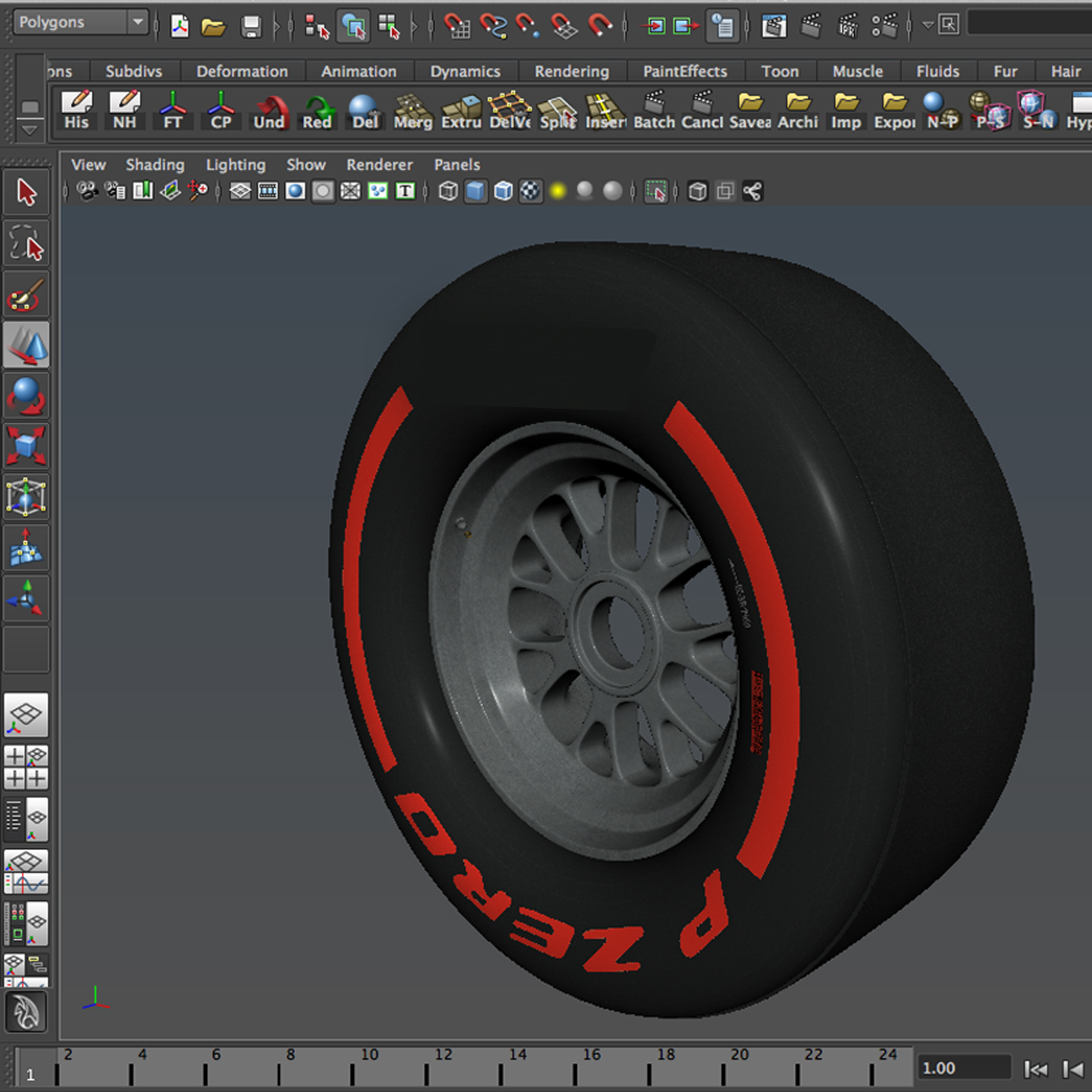The height and width of the screenshot is (1092, 1092).
Task: Click viewport Select camera icon
Action: pyautogui.click(x=87, y=191)
